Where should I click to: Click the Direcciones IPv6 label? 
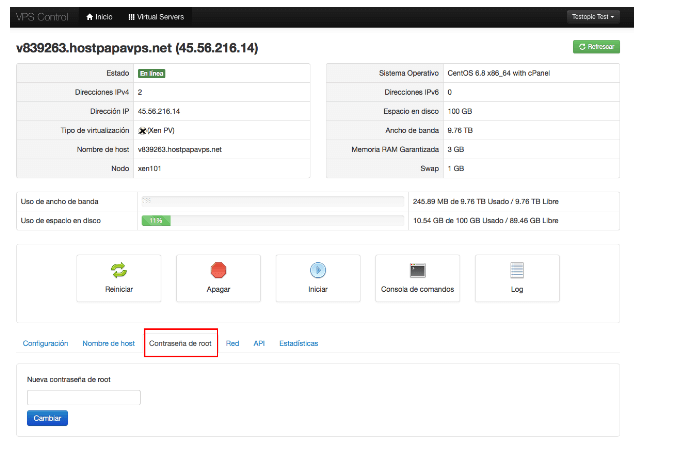(411, 92)
